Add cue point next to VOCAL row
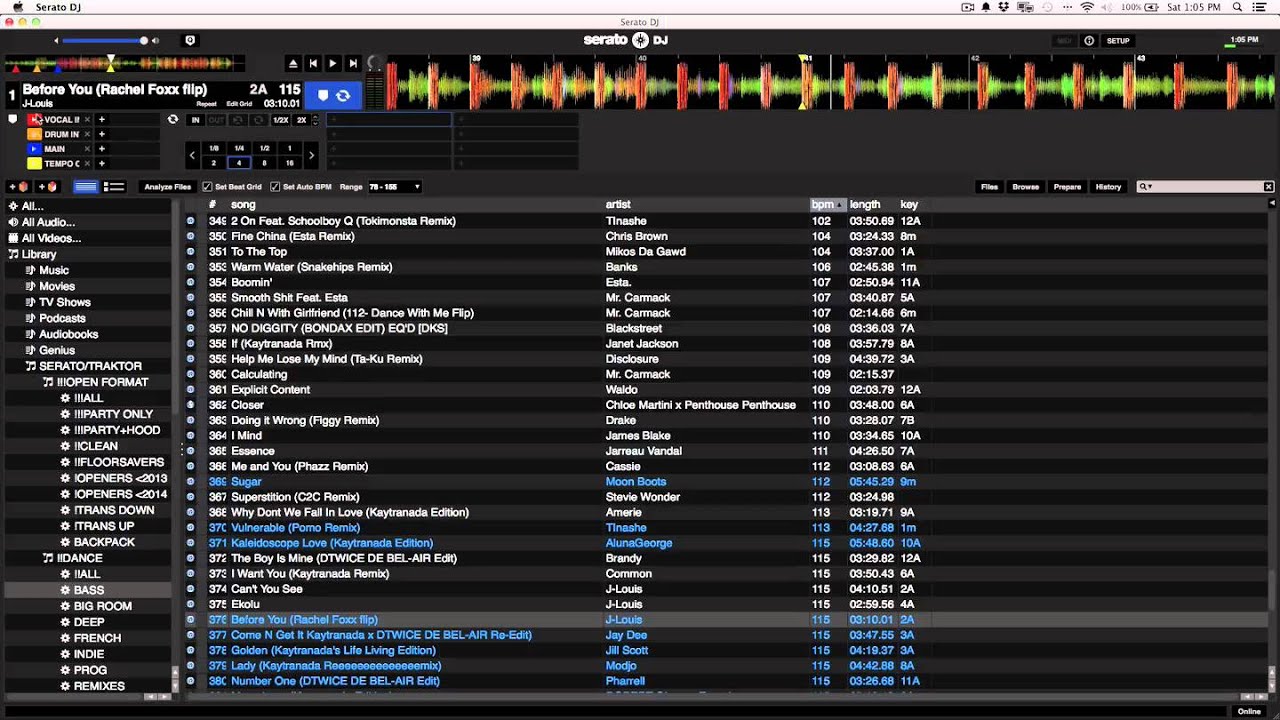Screen dimensions: 1280x720 (x=101, y=119)
